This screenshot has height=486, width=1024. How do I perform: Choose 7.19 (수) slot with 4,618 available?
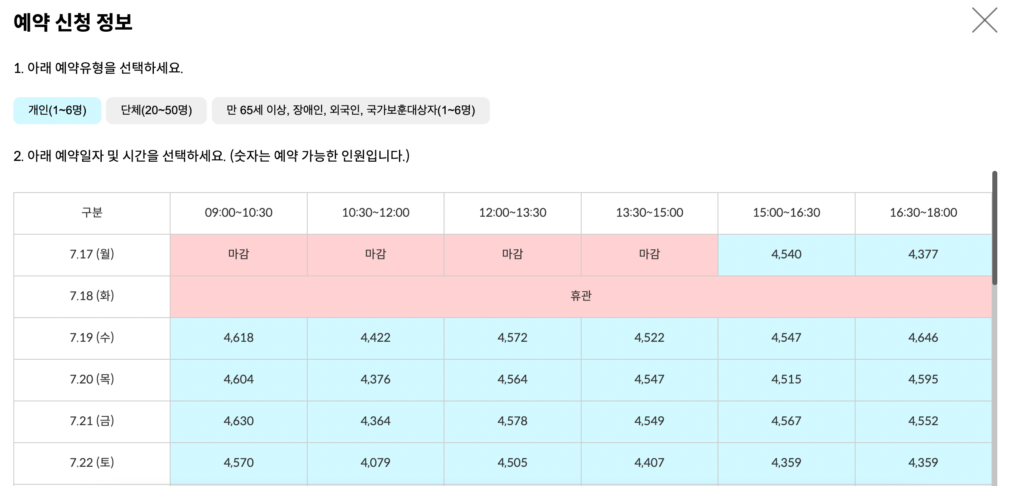tap(238, 338)
